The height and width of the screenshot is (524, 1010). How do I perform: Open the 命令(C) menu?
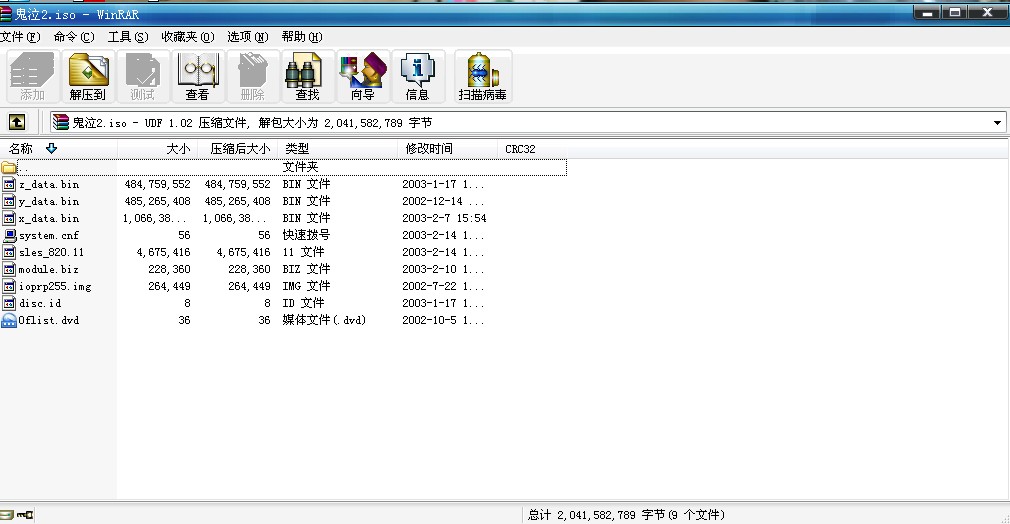click(x=73, y=37)
